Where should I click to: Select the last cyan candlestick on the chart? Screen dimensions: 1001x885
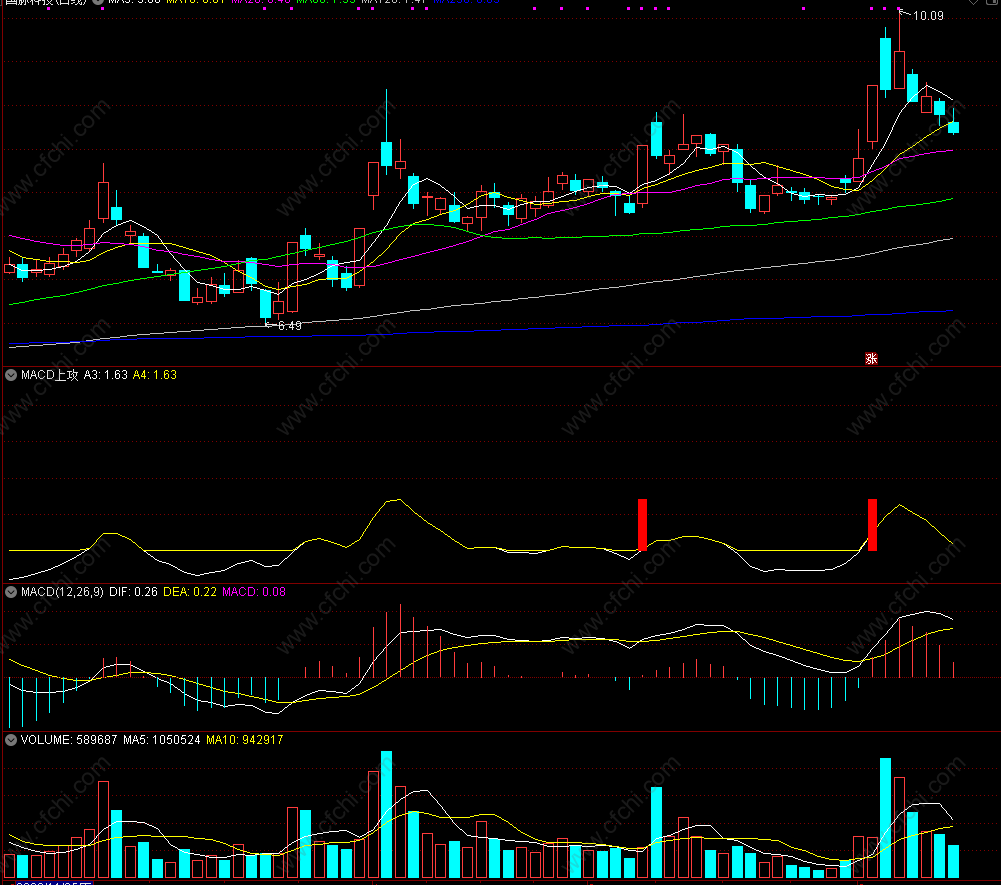953,126
